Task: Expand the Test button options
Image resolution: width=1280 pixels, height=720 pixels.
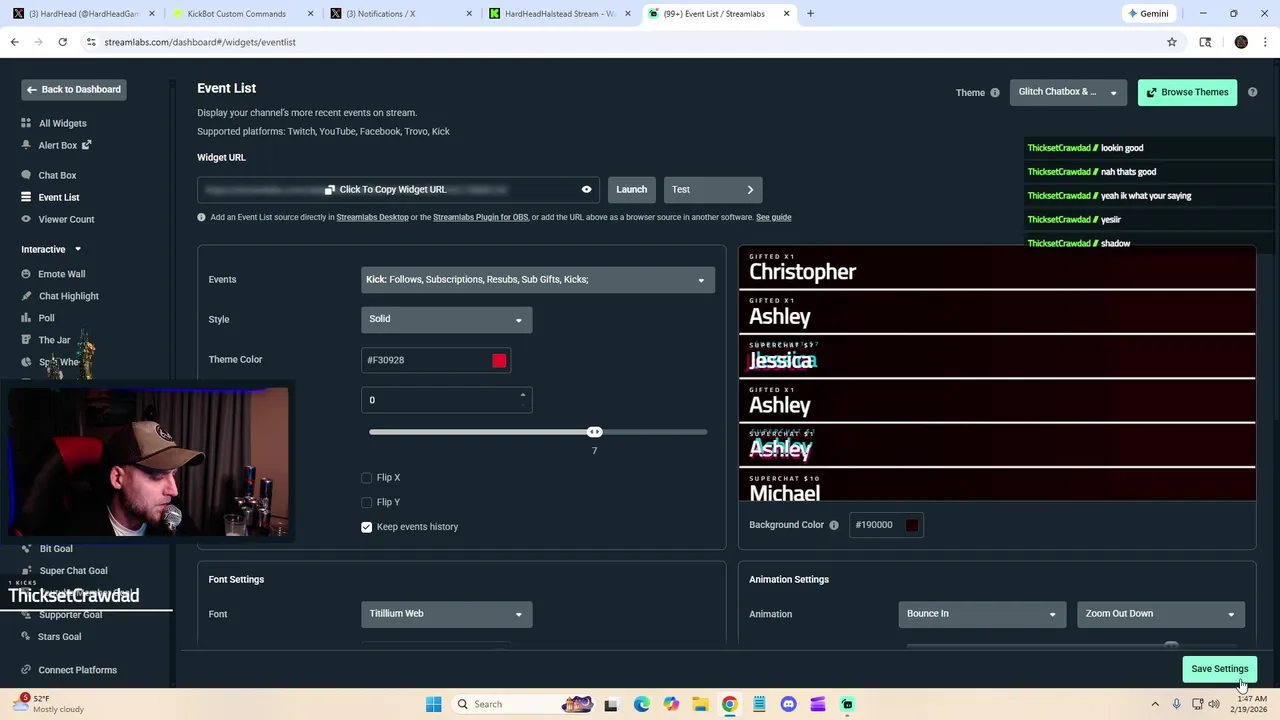Action: tap(750, 190)
